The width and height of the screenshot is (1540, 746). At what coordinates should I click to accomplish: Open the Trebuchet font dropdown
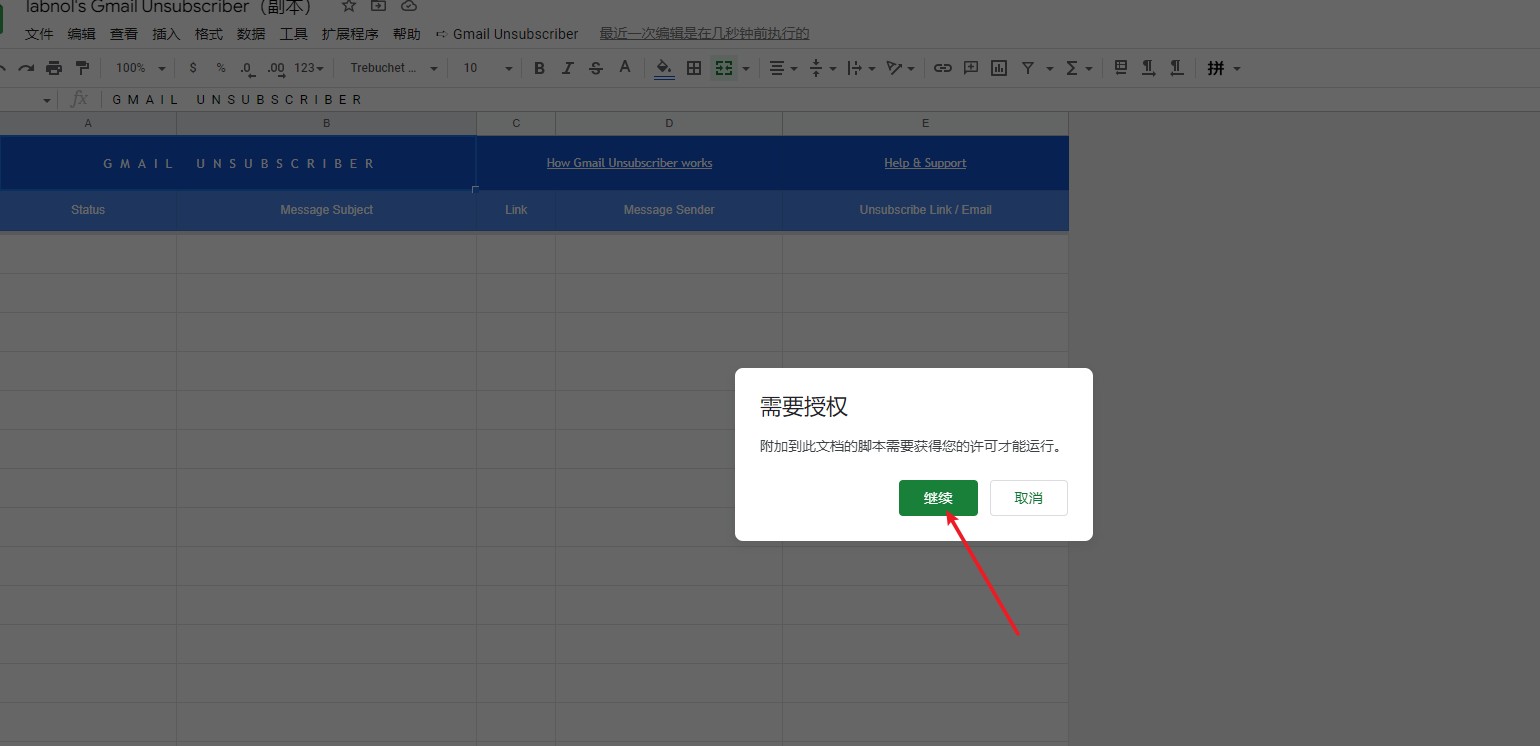pos(394,68)
